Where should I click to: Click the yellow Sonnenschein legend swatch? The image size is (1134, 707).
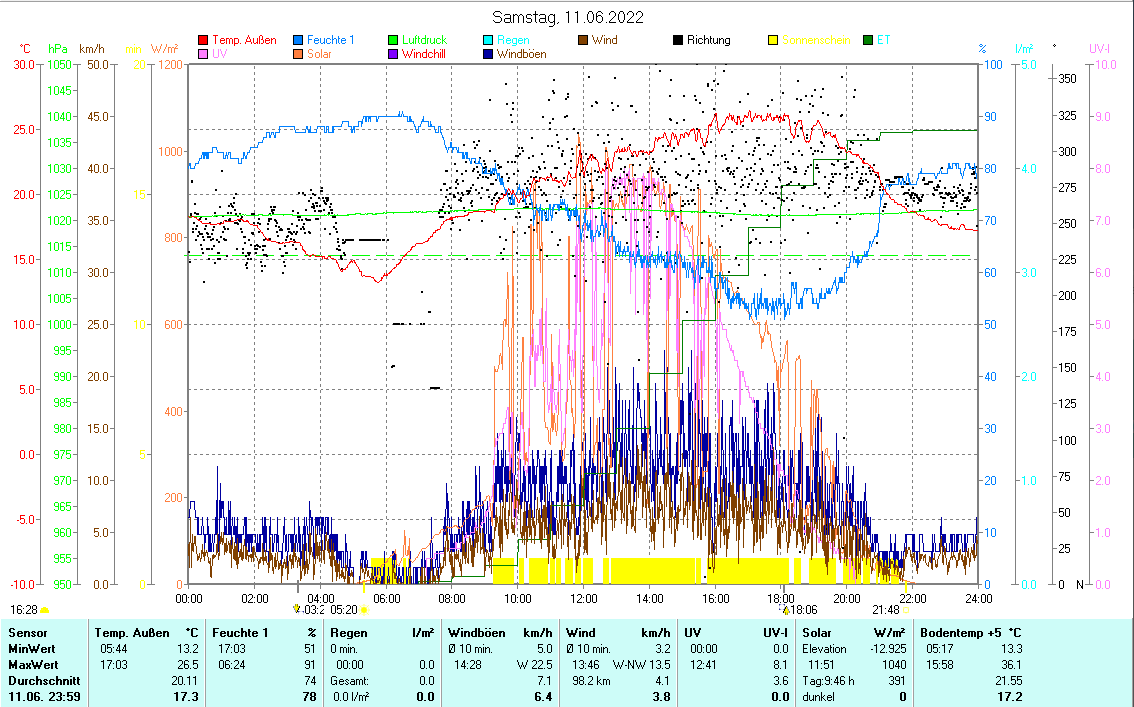pyautogui.click(x=773, y=40)
